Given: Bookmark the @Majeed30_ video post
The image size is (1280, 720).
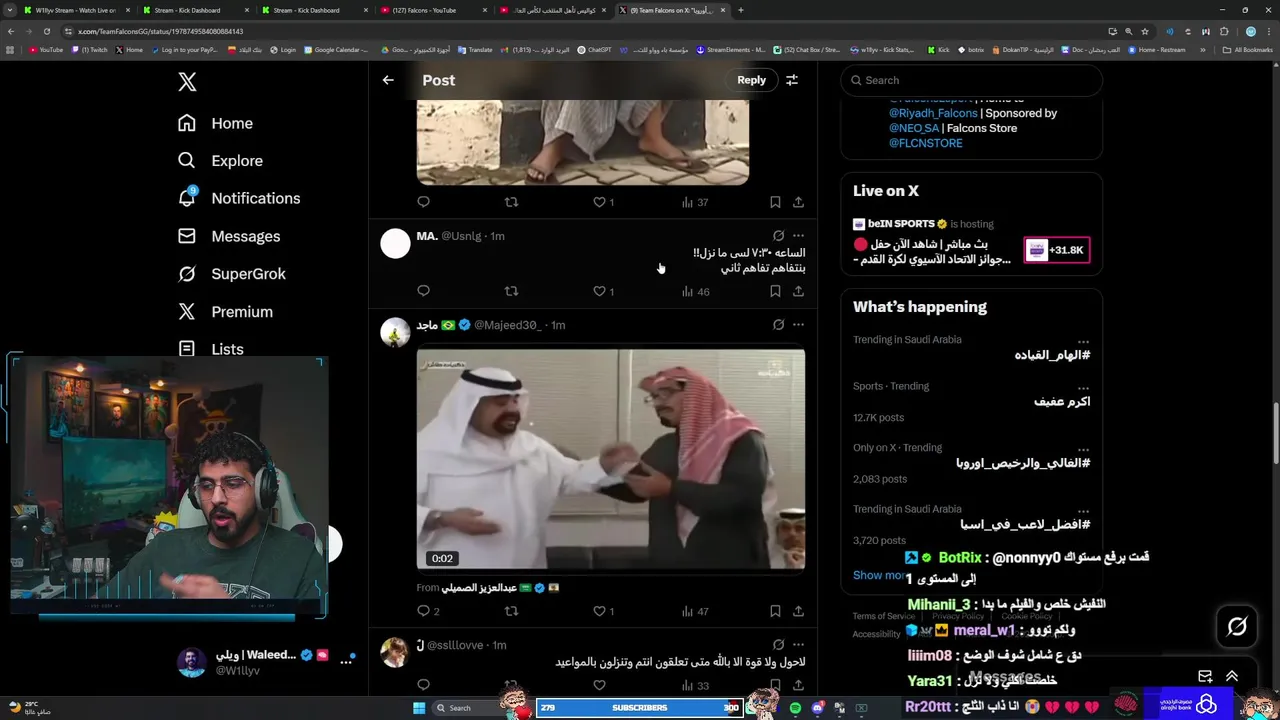Looking at the screenshot, I should tap(775, 611).
